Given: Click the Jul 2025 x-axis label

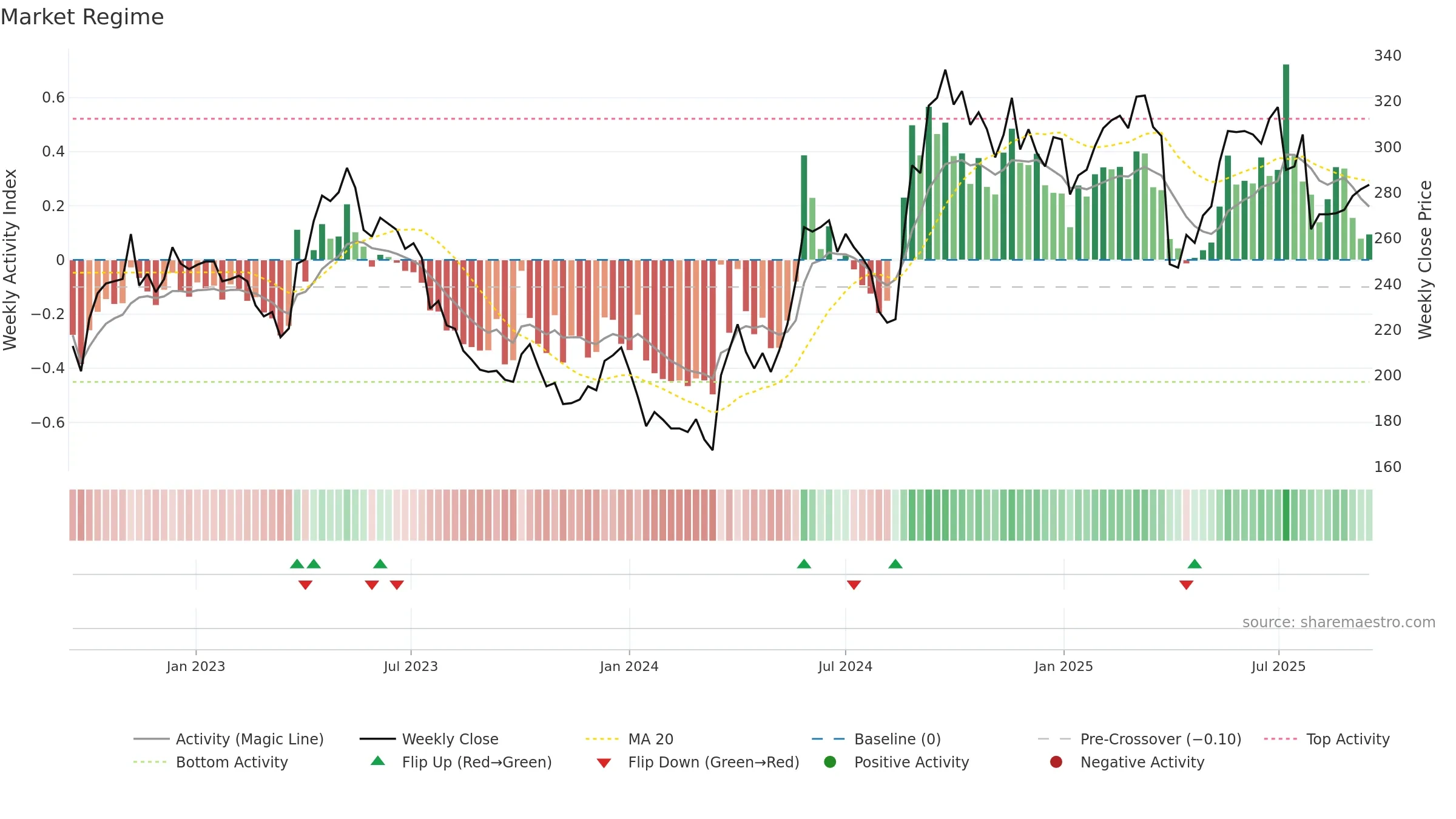Looking at the screenshot, I should click(1278, 667).
